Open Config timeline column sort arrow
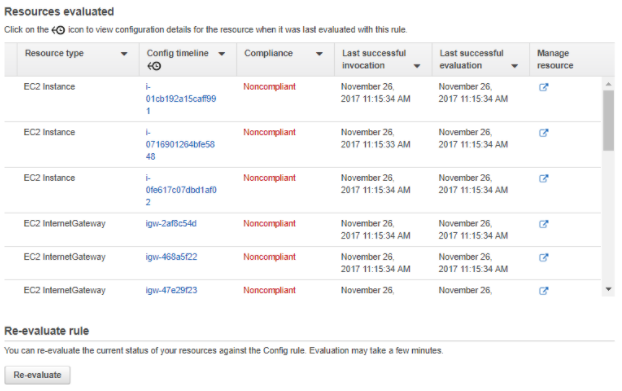 tap(222, 54)
